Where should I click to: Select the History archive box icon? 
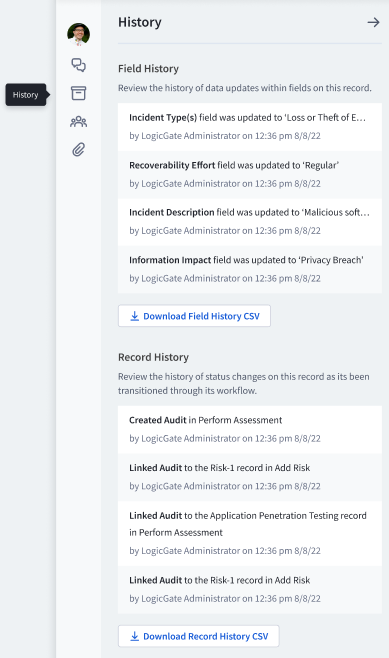coord(78,93)
